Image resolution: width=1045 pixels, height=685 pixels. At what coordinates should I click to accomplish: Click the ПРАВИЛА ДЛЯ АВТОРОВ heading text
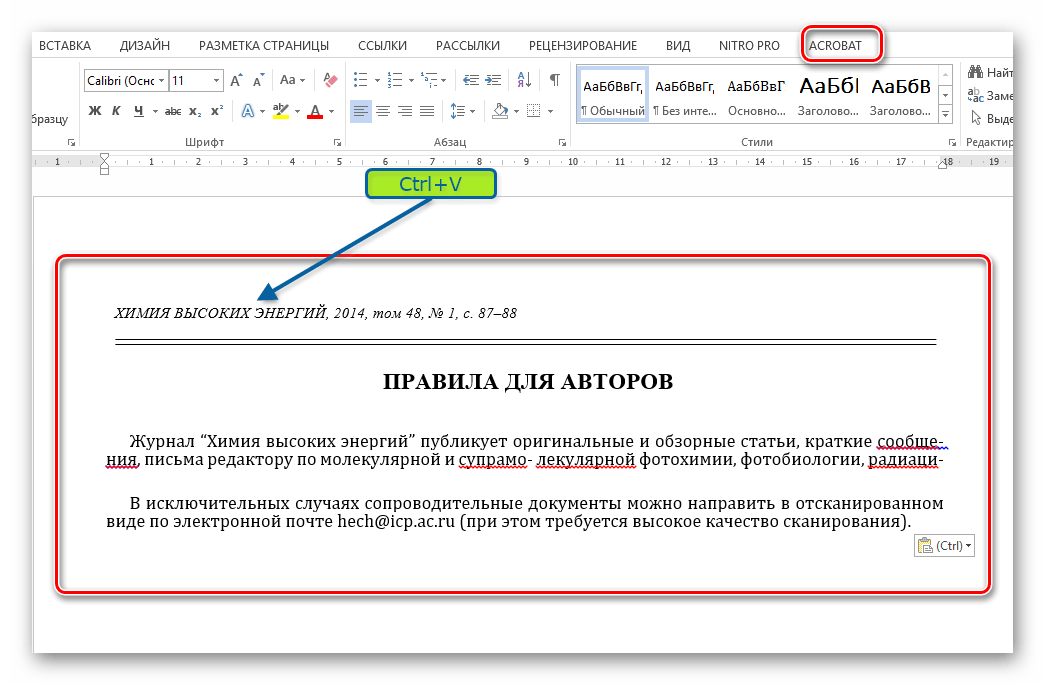528,382
